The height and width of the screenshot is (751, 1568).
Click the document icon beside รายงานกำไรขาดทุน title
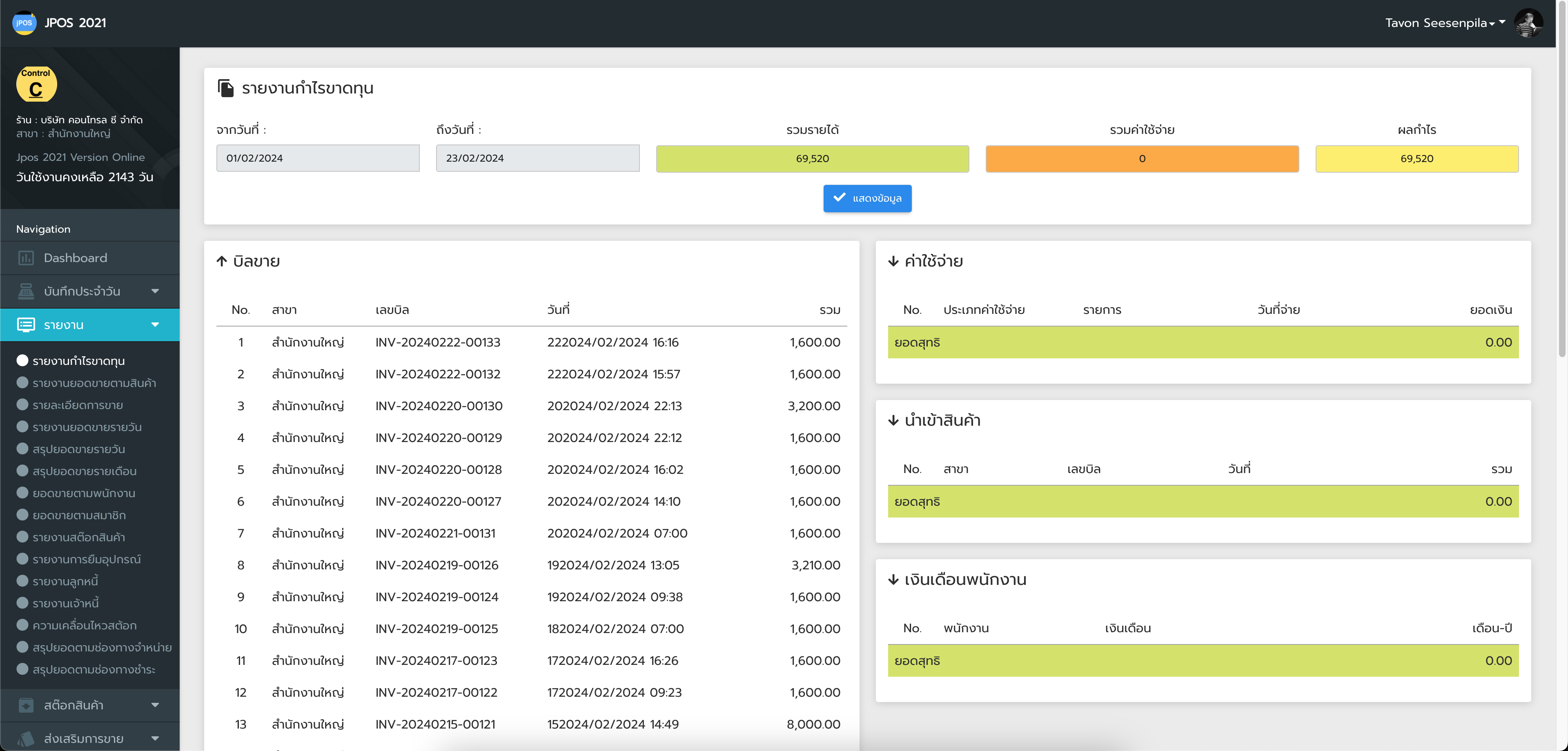(x=226, y=88)
